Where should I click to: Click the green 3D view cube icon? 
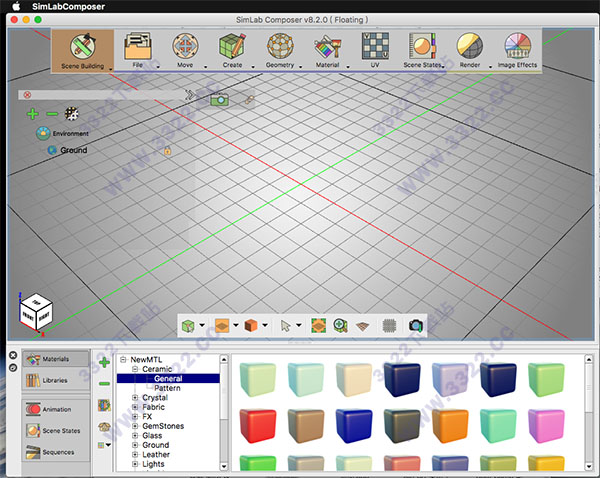click(x=188, y=326)
